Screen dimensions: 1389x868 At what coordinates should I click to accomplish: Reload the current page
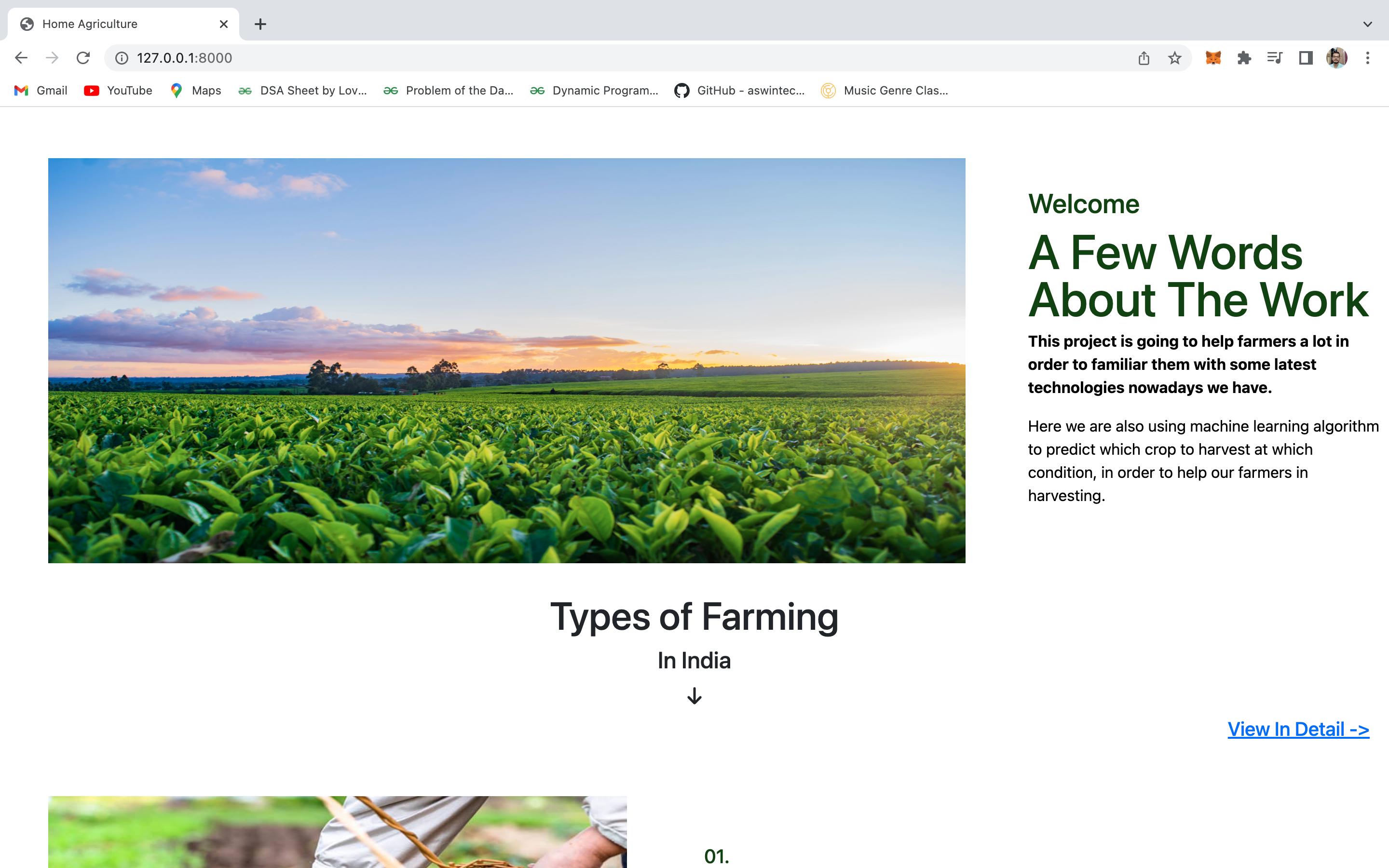(x=83, y=58)
